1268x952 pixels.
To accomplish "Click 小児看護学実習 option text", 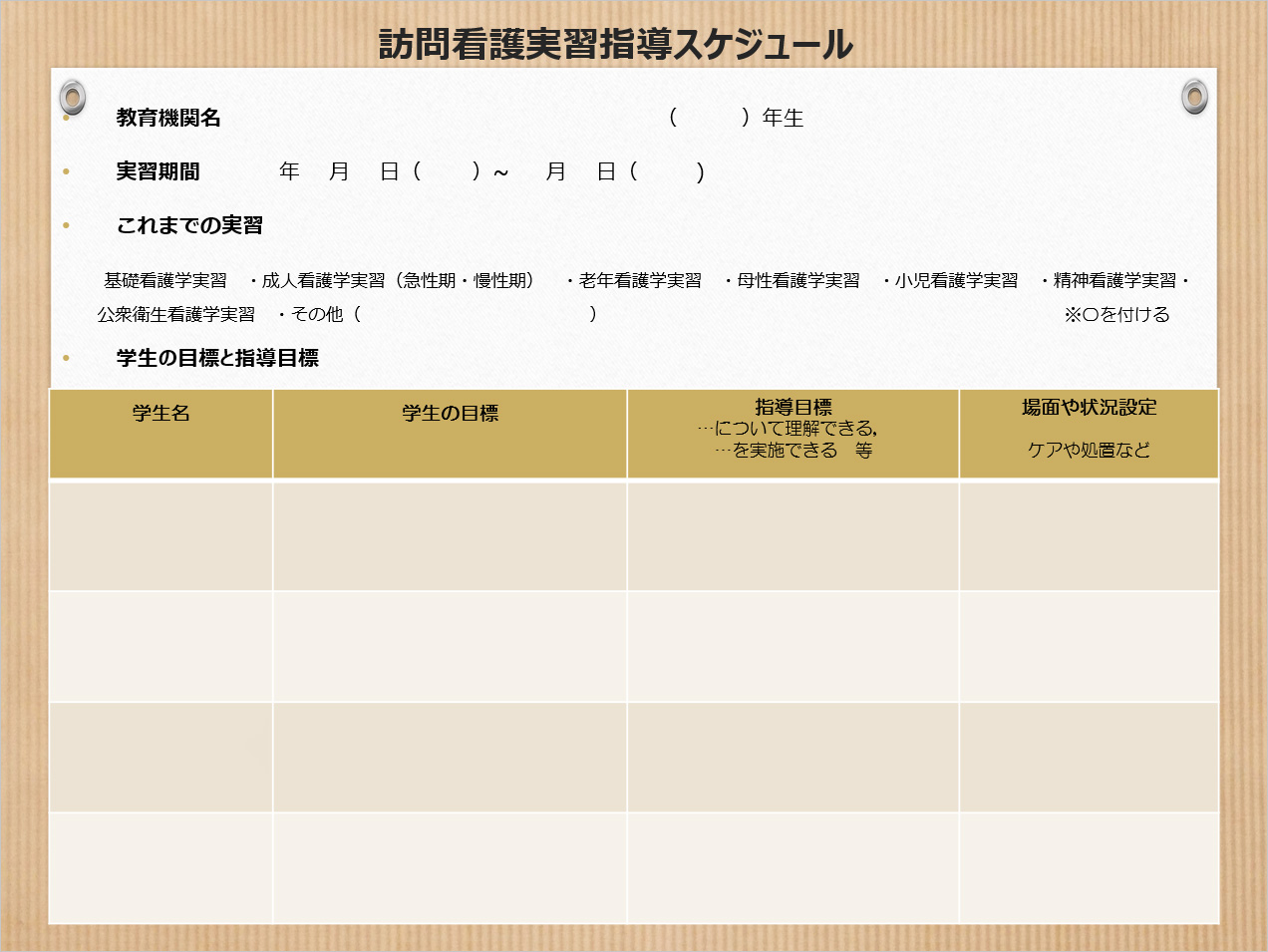I will click(956, 281).
